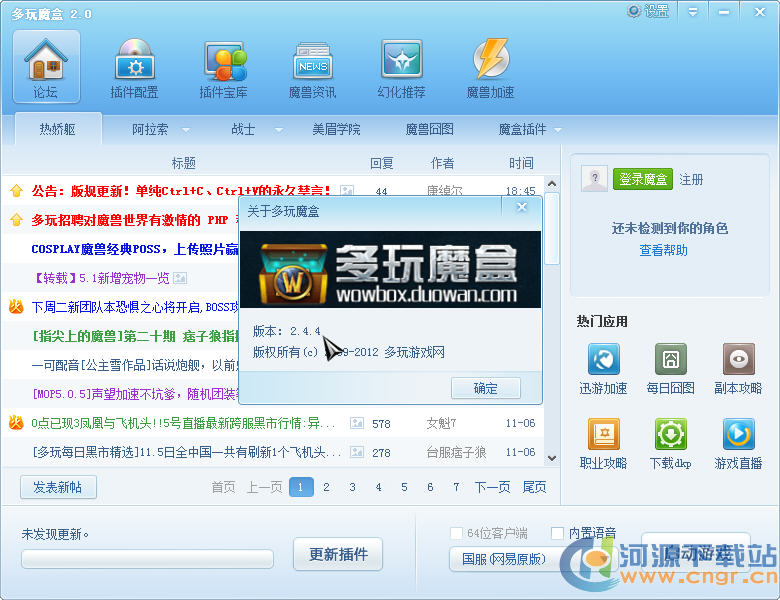Switch to the 魔兽囧图 tab
Viewport: 780px width, 600px height.
(x=430, y=129)
